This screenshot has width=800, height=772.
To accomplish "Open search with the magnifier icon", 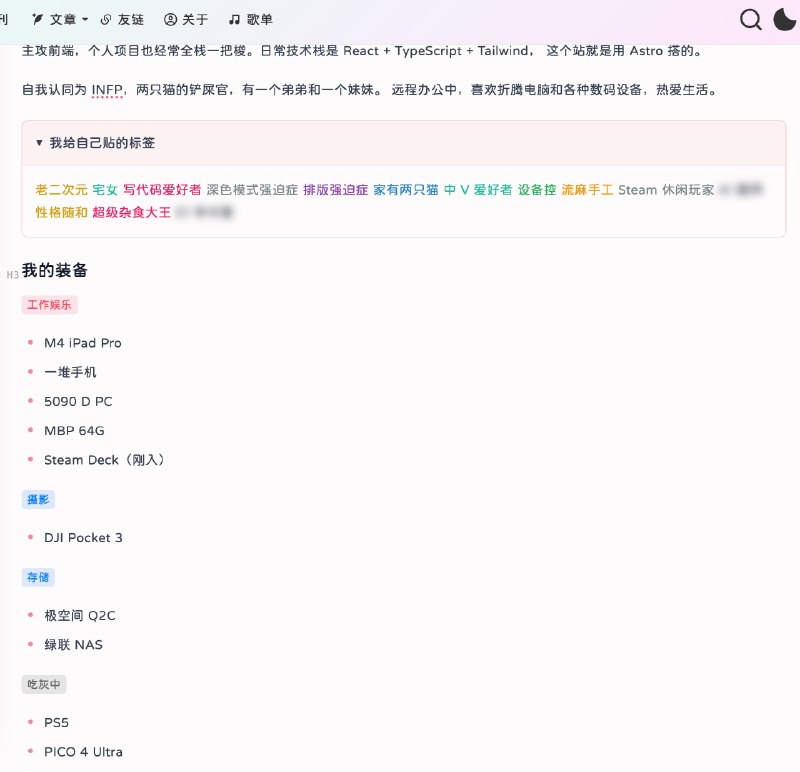I will point(750,19).
